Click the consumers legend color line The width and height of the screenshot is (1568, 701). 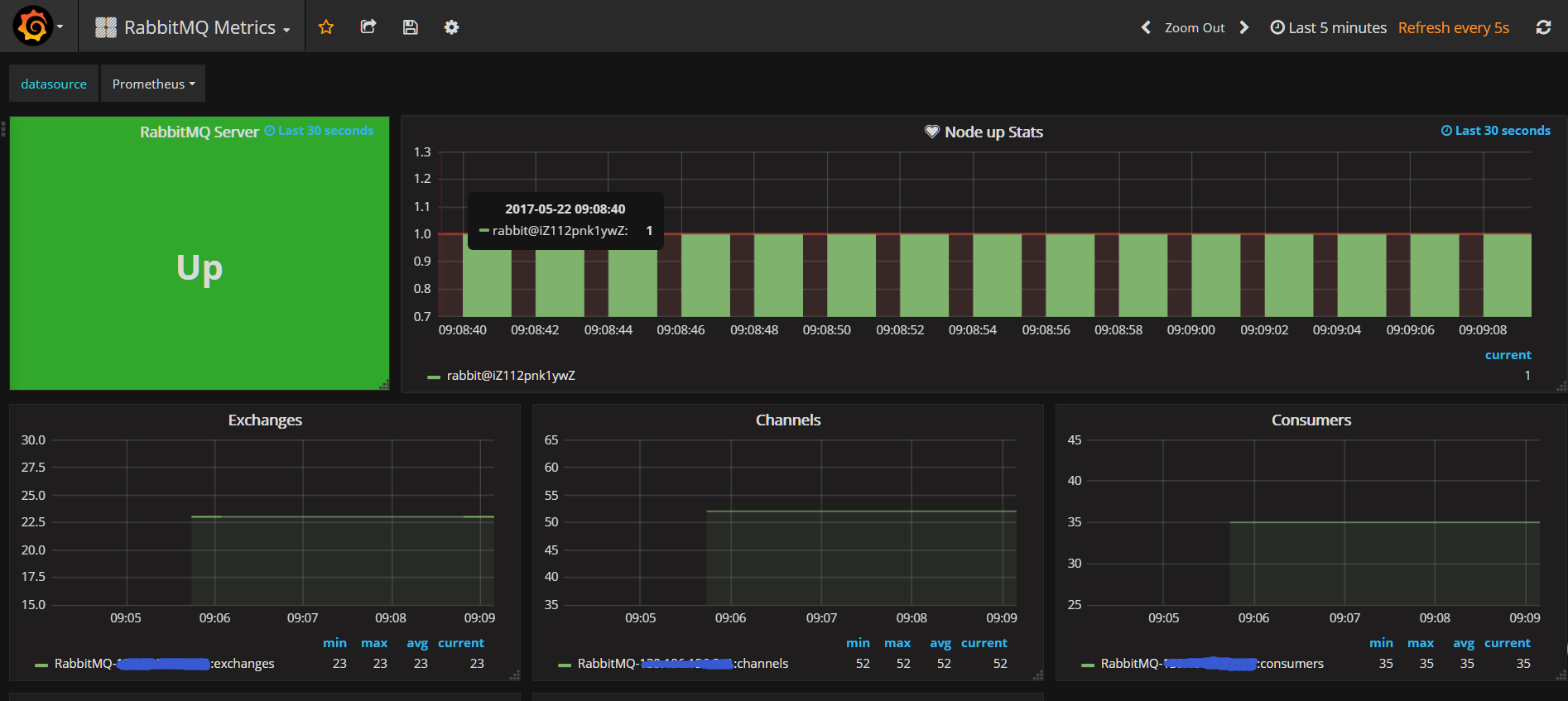1088,665
